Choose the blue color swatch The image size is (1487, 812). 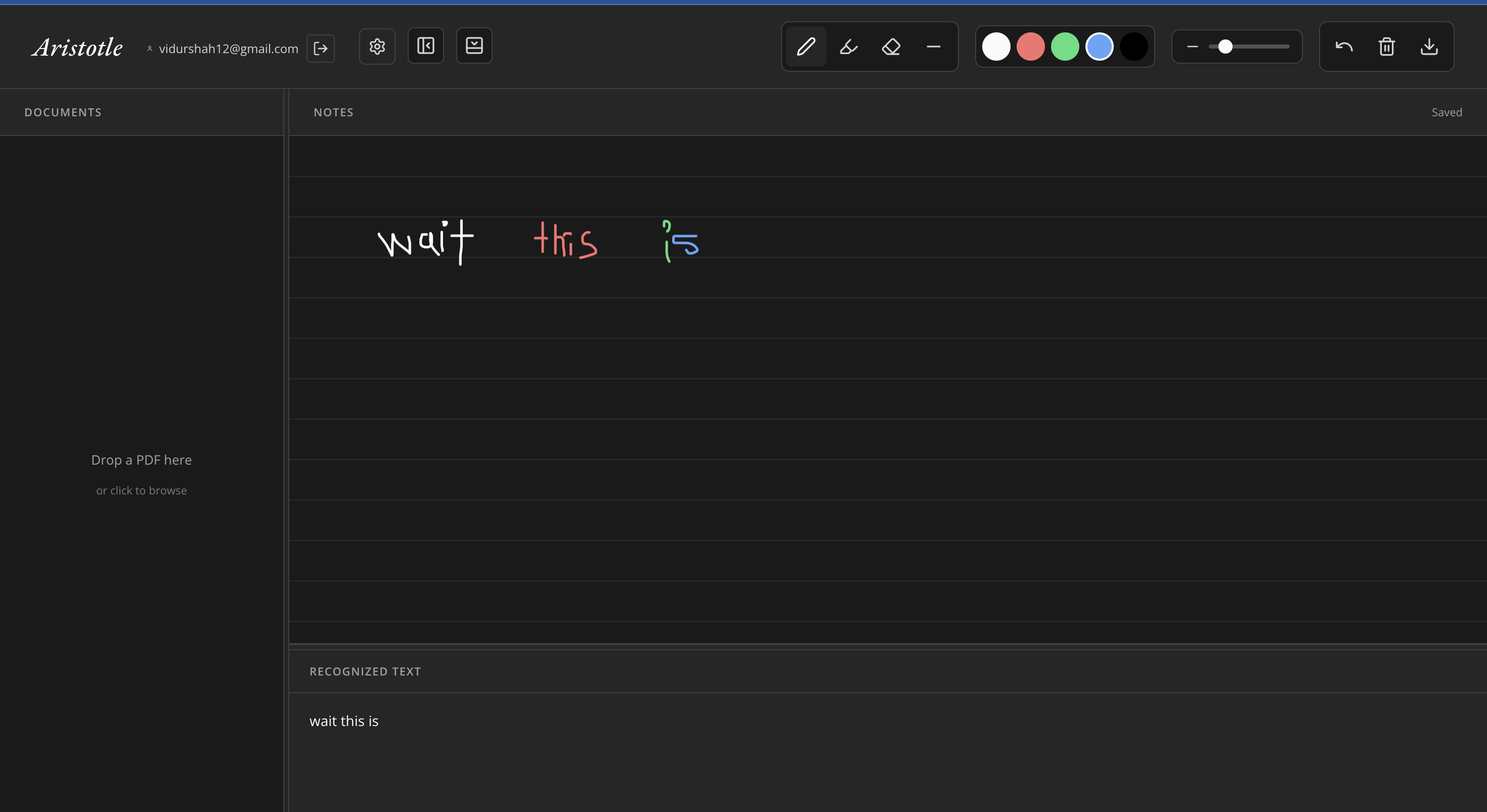[1099, 46]
